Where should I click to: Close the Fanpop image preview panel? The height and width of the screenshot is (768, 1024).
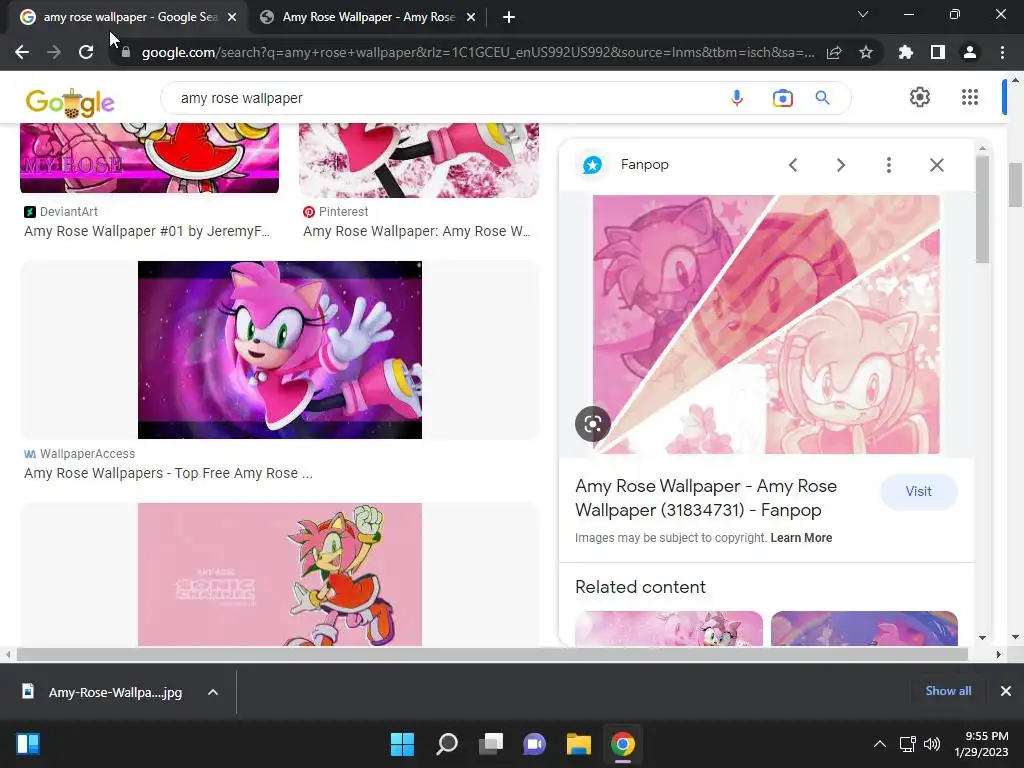click(936, 165)
